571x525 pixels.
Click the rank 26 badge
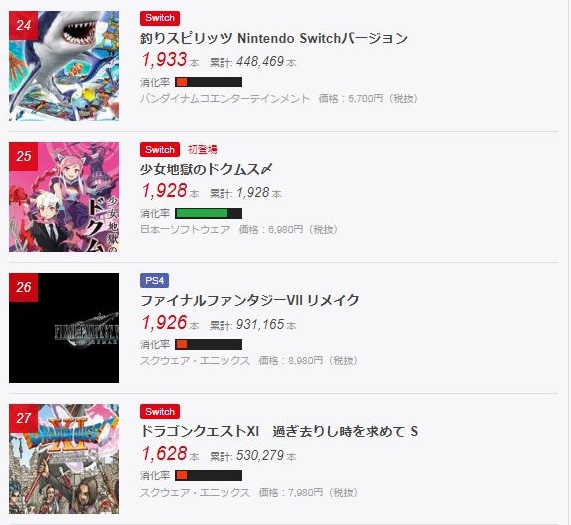tap(24, 287)
